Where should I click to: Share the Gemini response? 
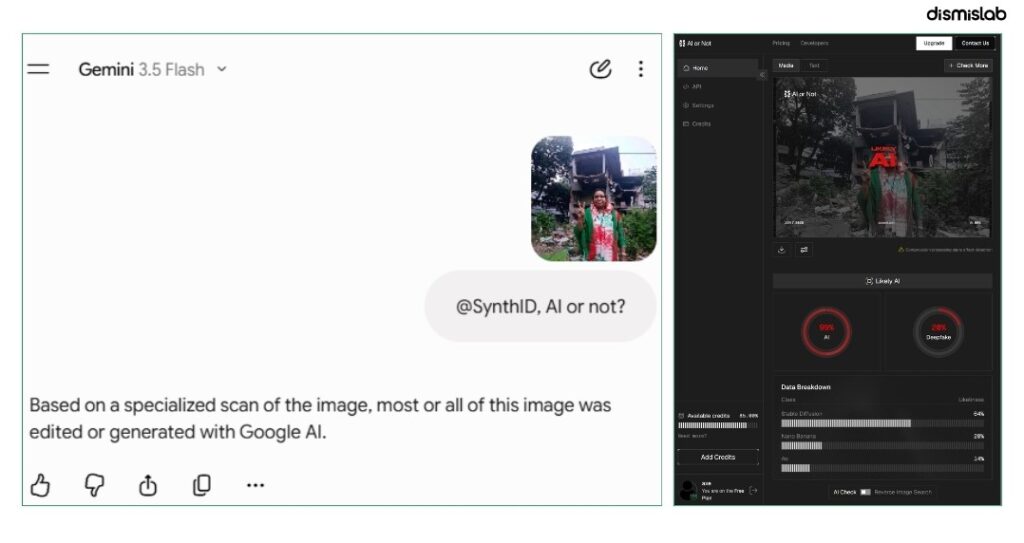pyautogui.click(x=148, y=485)
